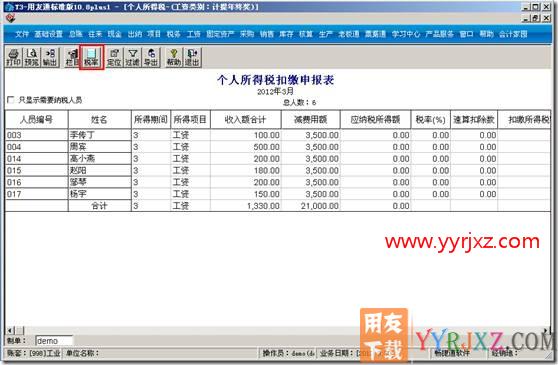Viewport: 558px width, 365px height.
Task: Open the 生产 menu
Action: (x=326, y=34)
